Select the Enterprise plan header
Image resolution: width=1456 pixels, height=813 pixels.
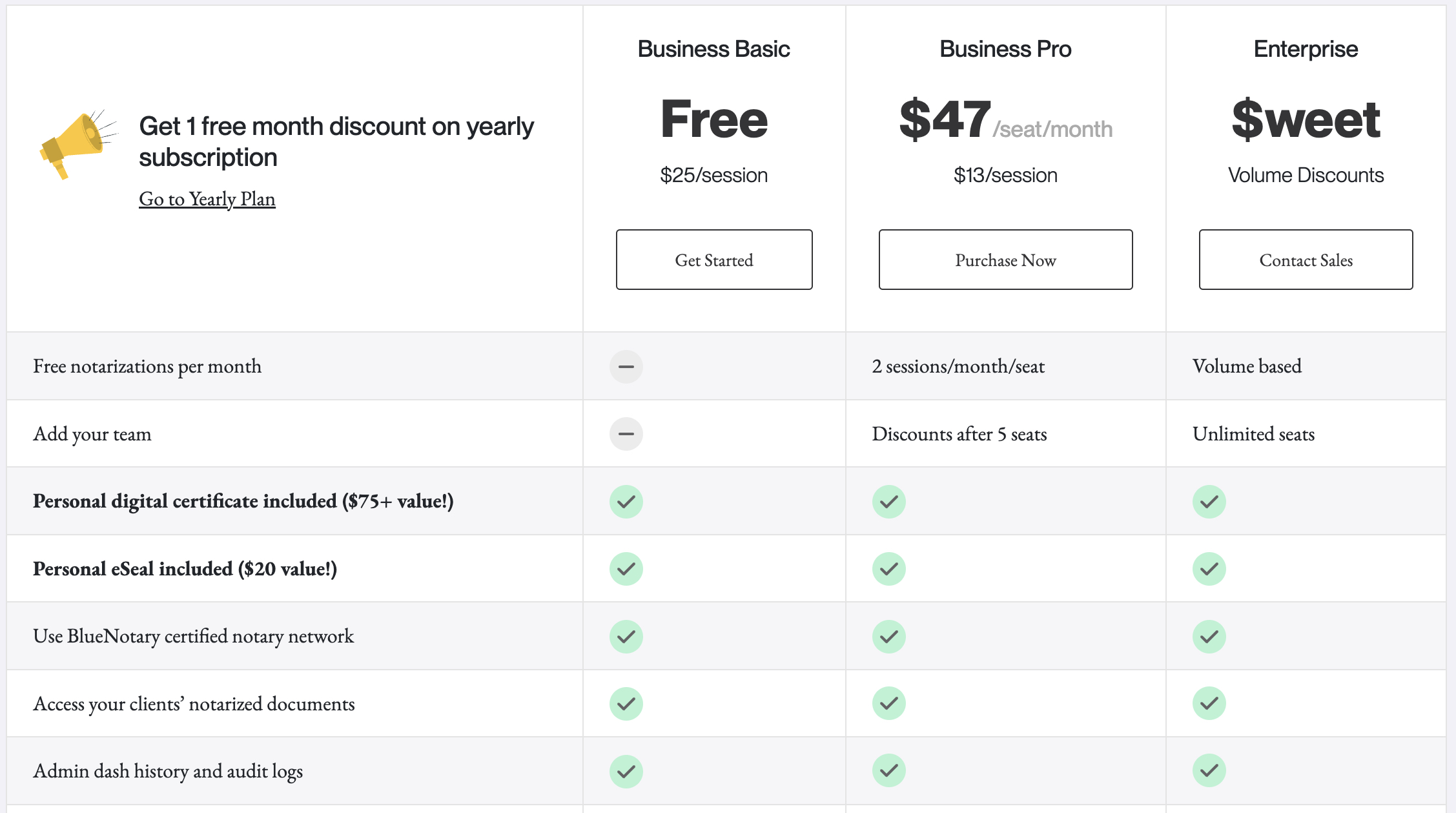click(1305, 48)
